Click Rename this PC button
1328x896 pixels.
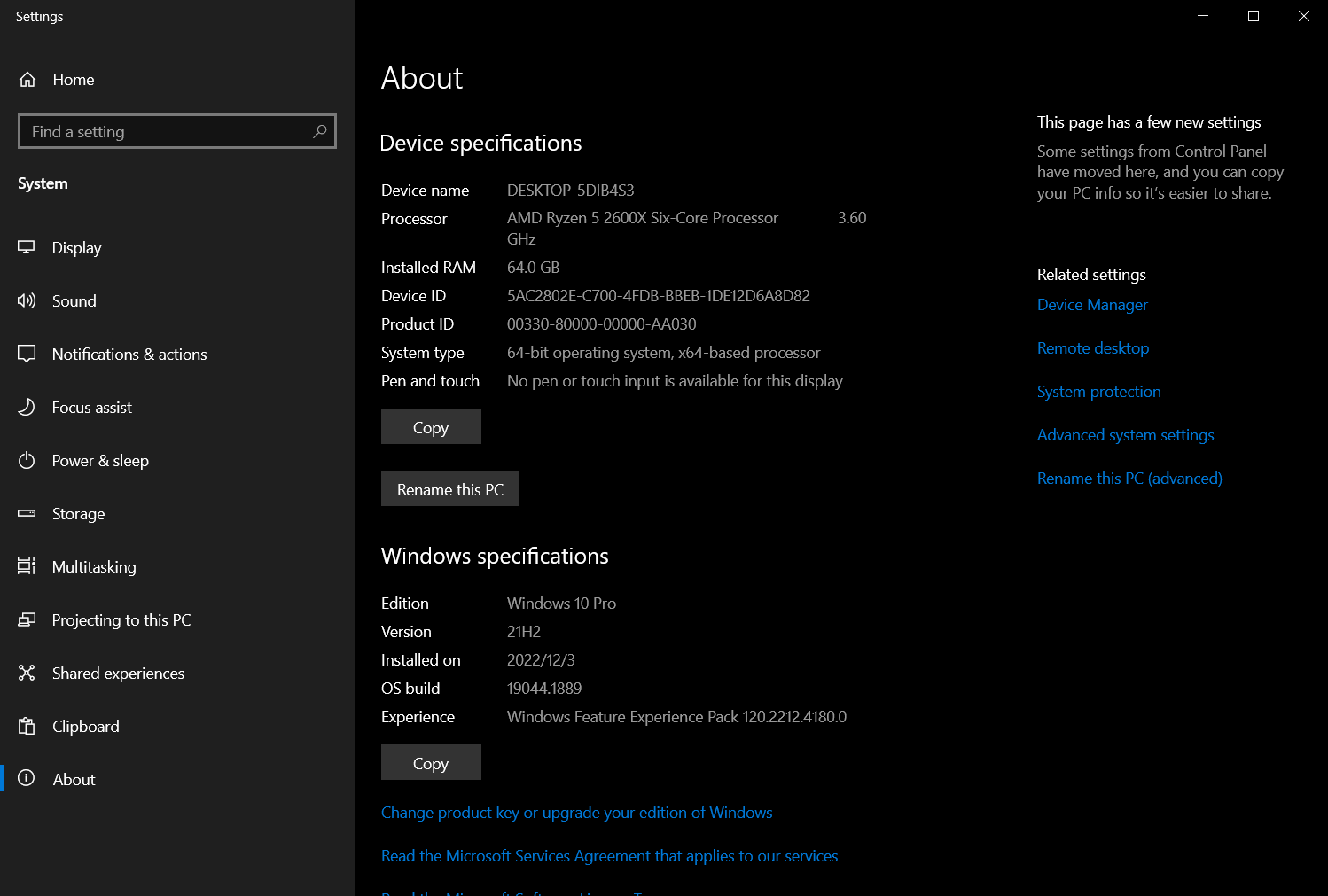tap(450, 488)
